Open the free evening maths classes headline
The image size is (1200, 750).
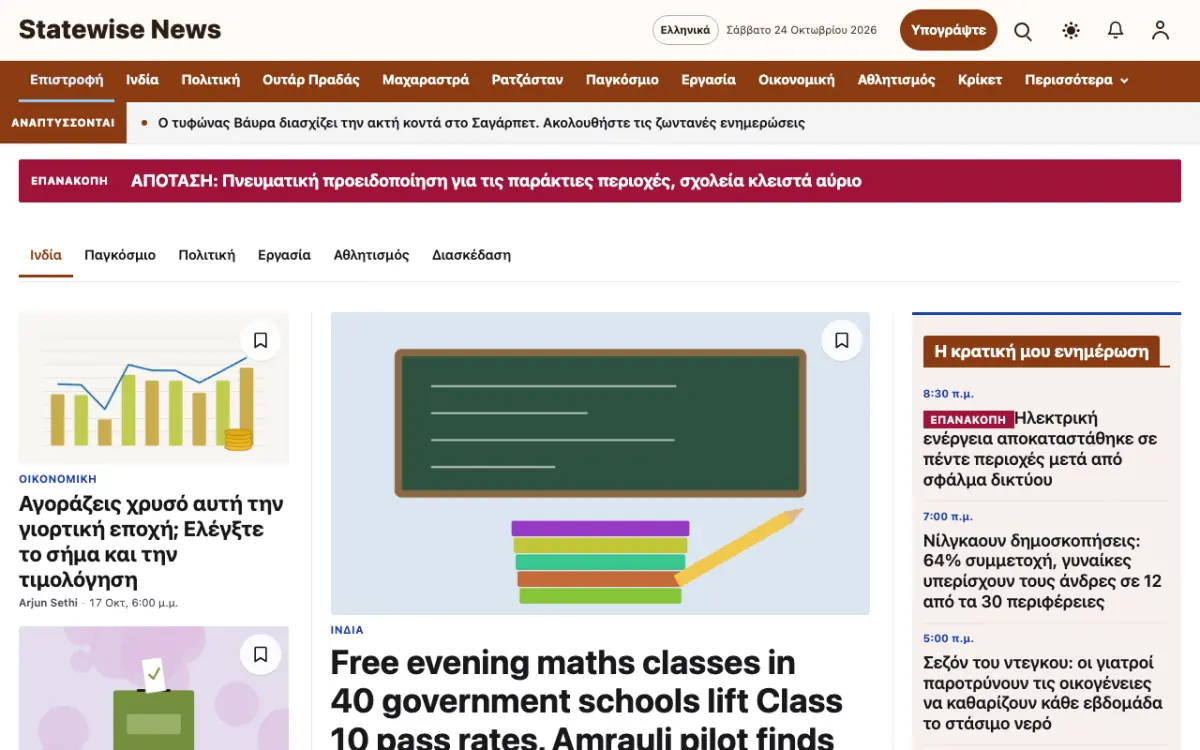[x=587, y=699]
